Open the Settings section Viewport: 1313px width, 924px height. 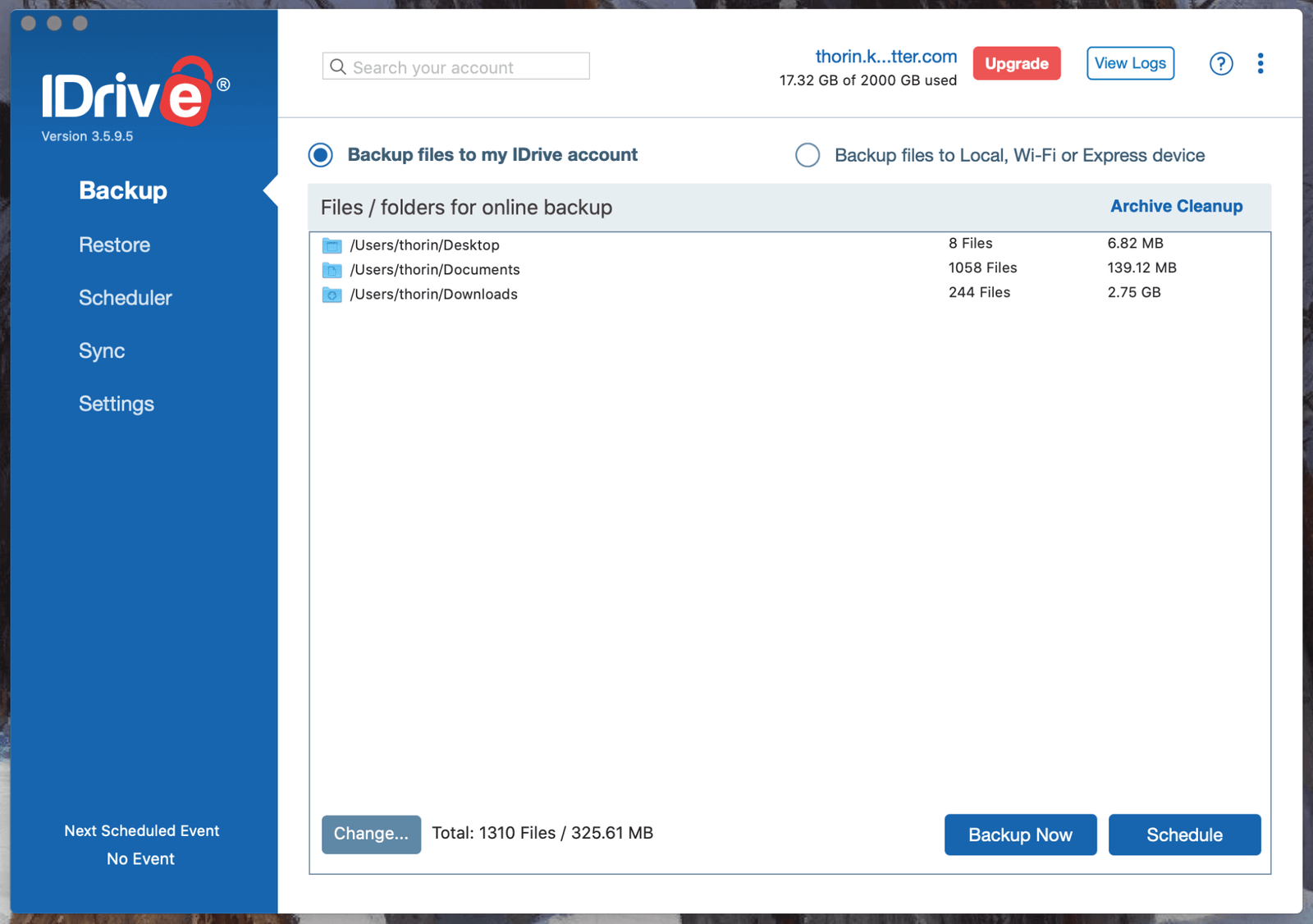[117, 404]
